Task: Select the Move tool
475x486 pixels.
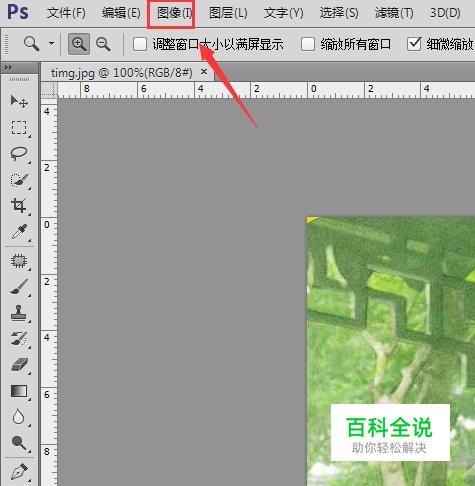Action: point(19,101)
